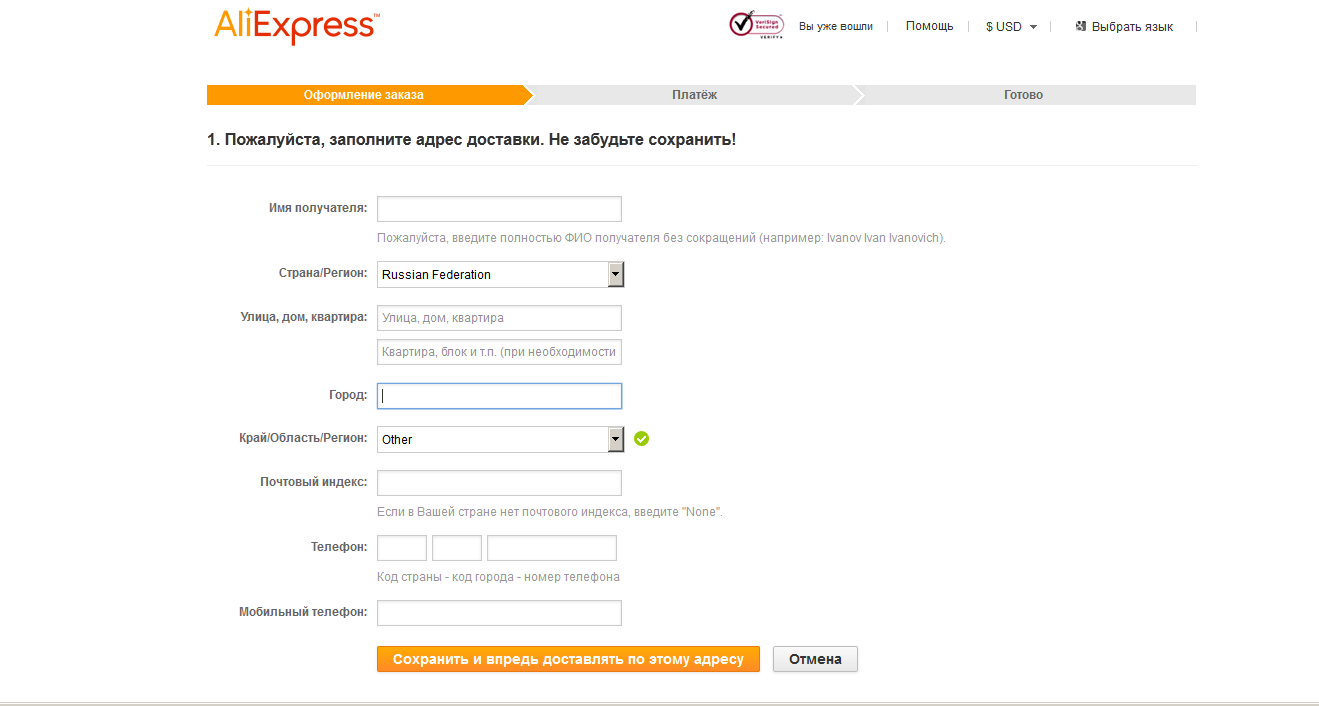Open the Помощь help link
Screen dimensions: 1319x706
tap(929, 26)
